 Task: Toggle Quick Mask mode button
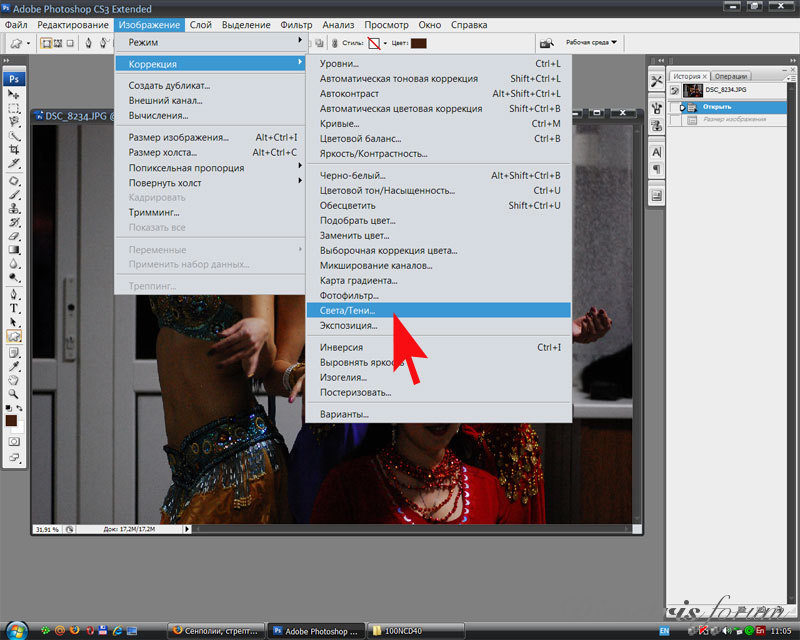(15, 441)
